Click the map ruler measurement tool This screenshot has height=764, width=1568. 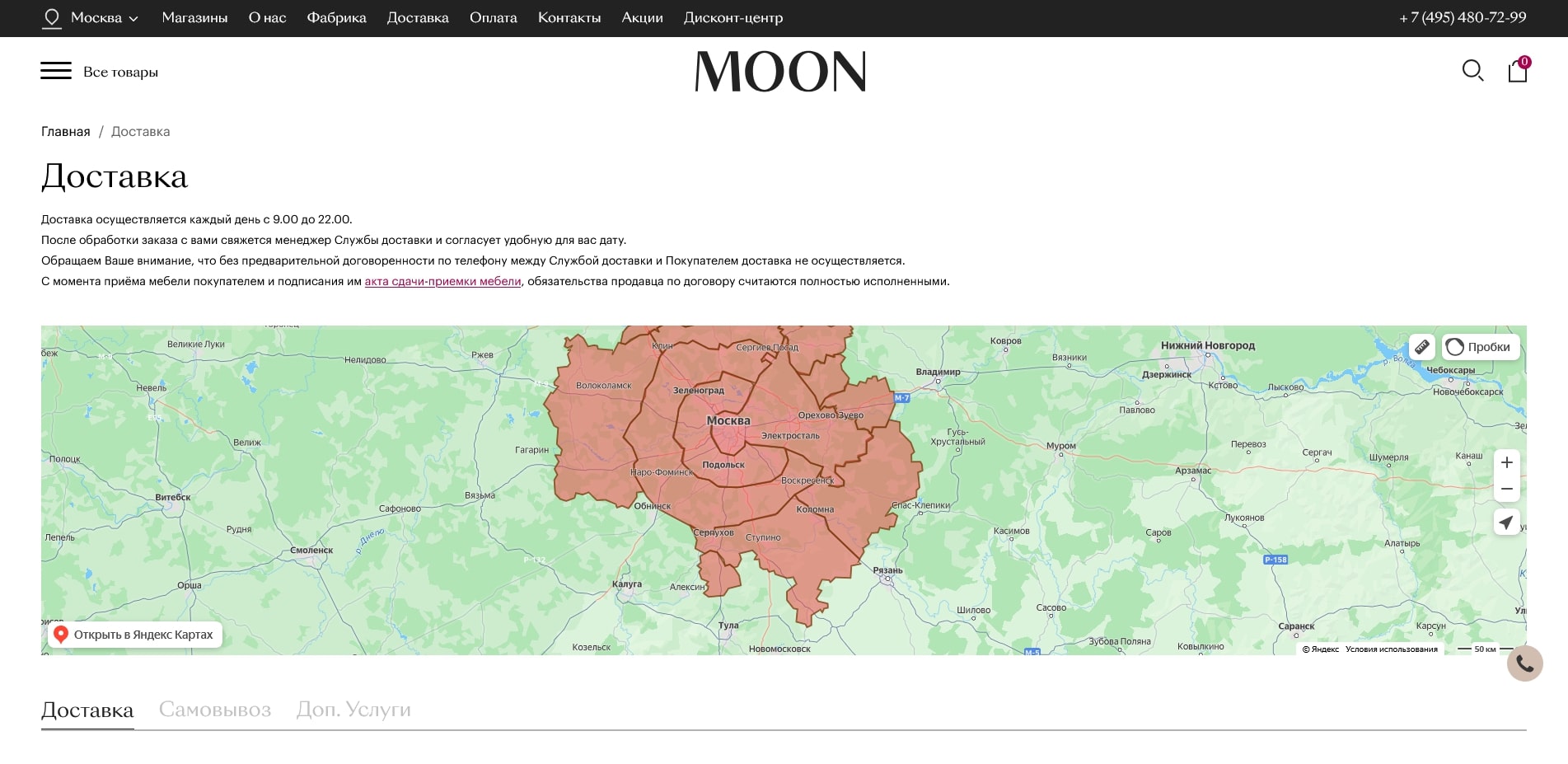tap(1422, 347)
